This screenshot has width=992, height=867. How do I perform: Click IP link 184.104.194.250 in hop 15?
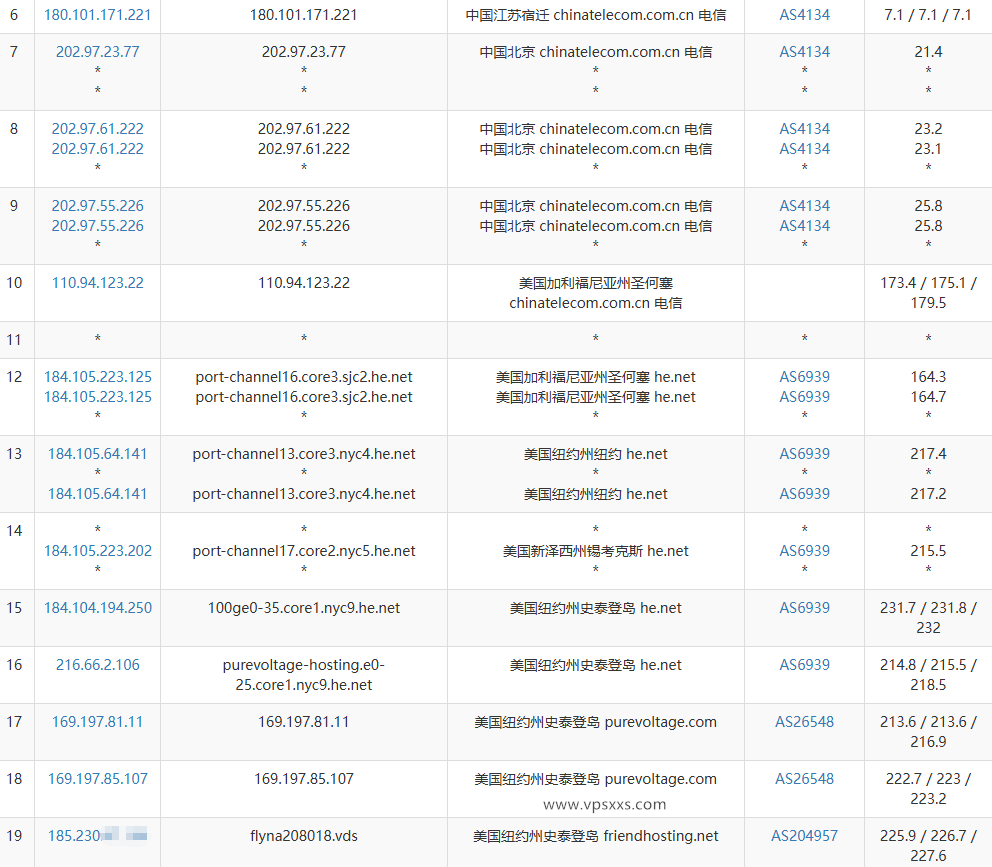point(97,608)
